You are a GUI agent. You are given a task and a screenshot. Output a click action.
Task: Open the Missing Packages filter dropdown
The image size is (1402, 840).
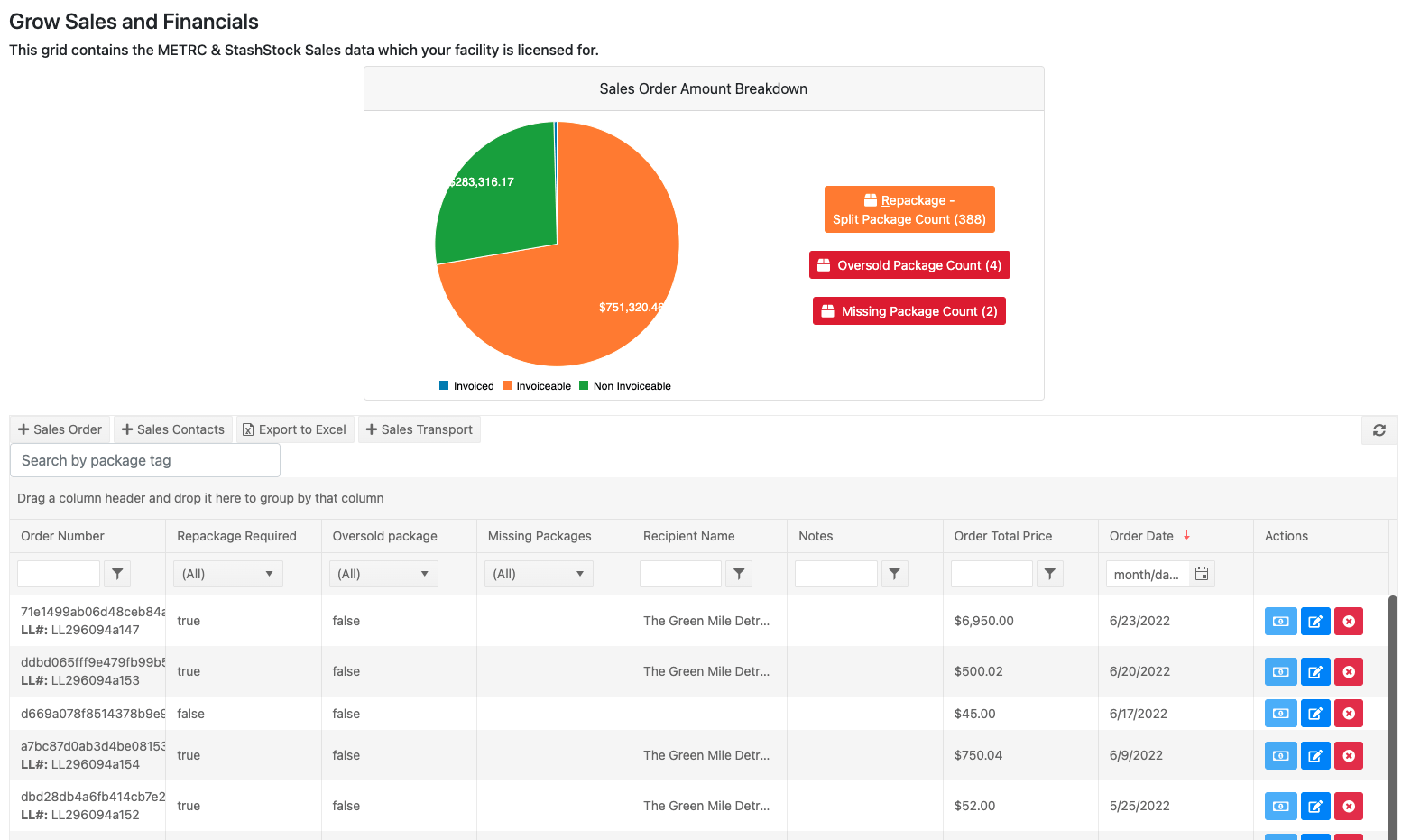pyautogui.click(x=539, y=574)
